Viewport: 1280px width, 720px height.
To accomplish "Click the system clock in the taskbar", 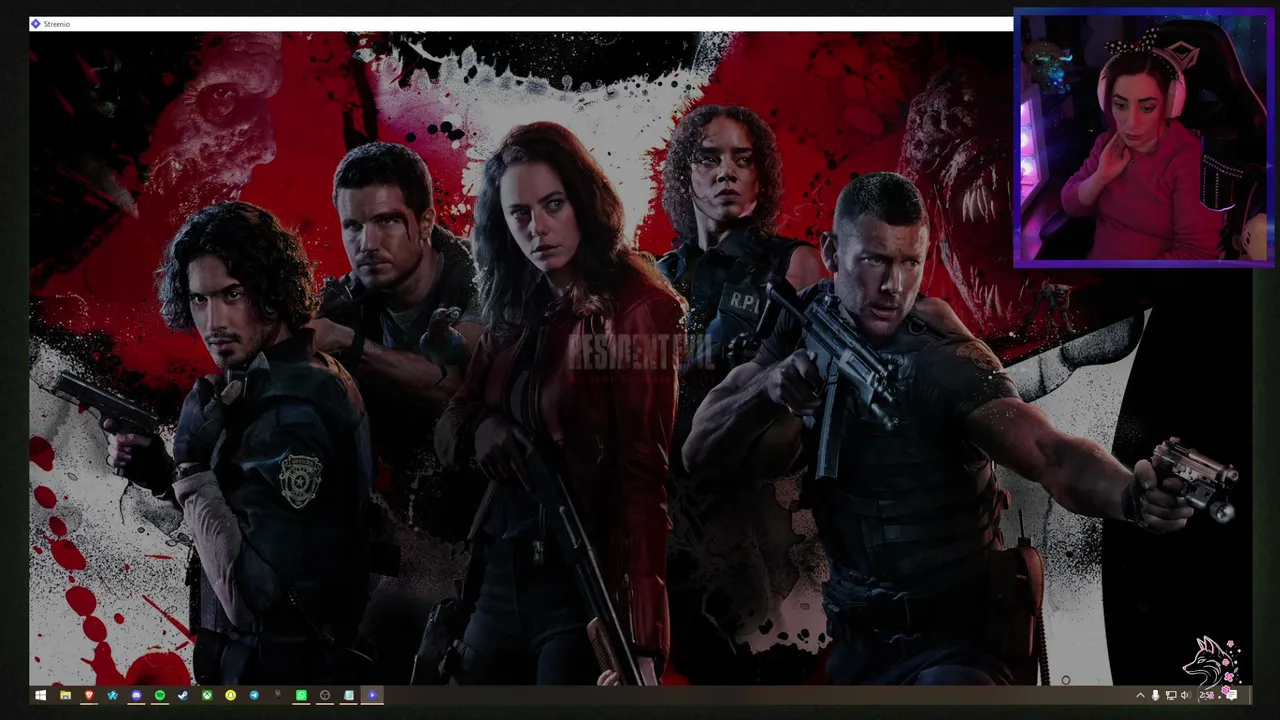I will [x=1207, y=695].
